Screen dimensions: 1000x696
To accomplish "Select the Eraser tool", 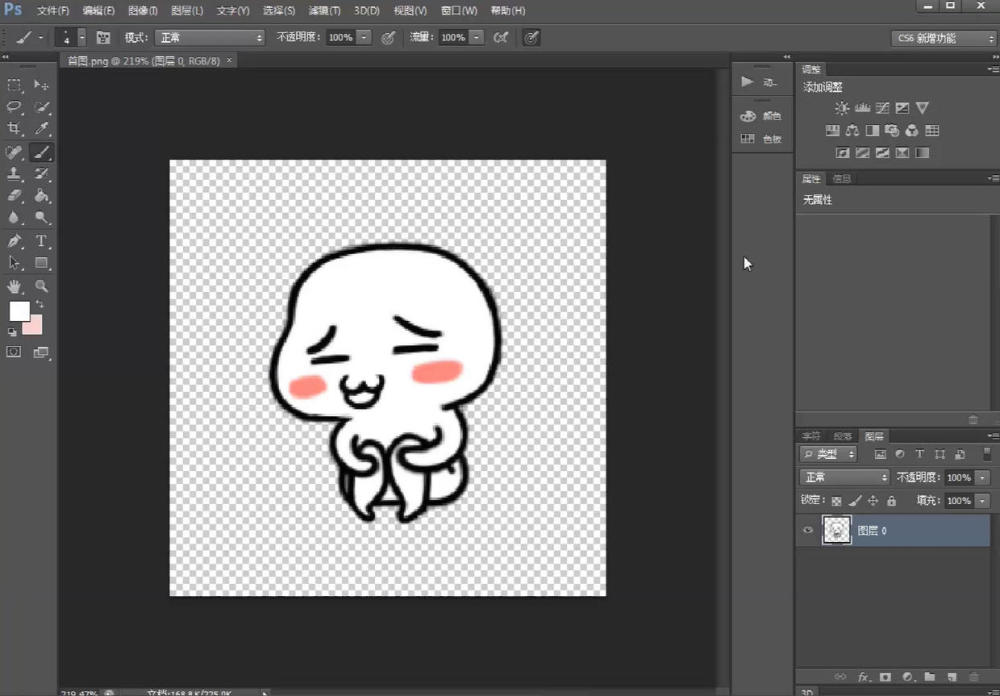I will (x=14, y=195).
